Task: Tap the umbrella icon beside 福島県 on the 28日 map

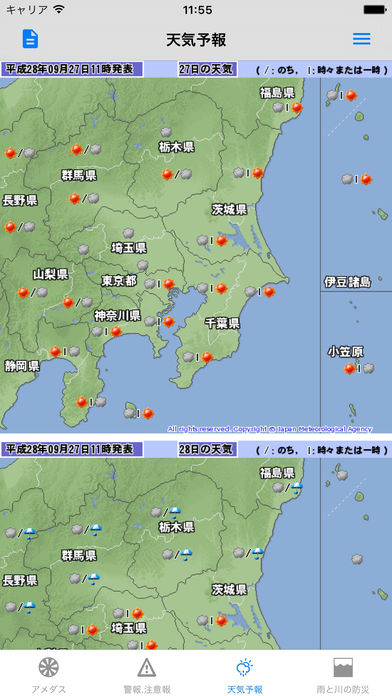Action: point(297,487)
